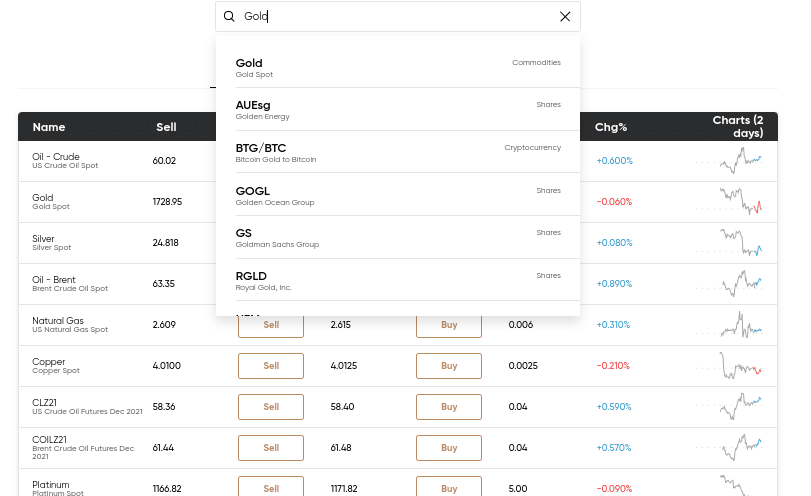The width and height of the screenshot is (811, 496).
Task: Click Sell button for CLZ21
Action: coord(271,407)
